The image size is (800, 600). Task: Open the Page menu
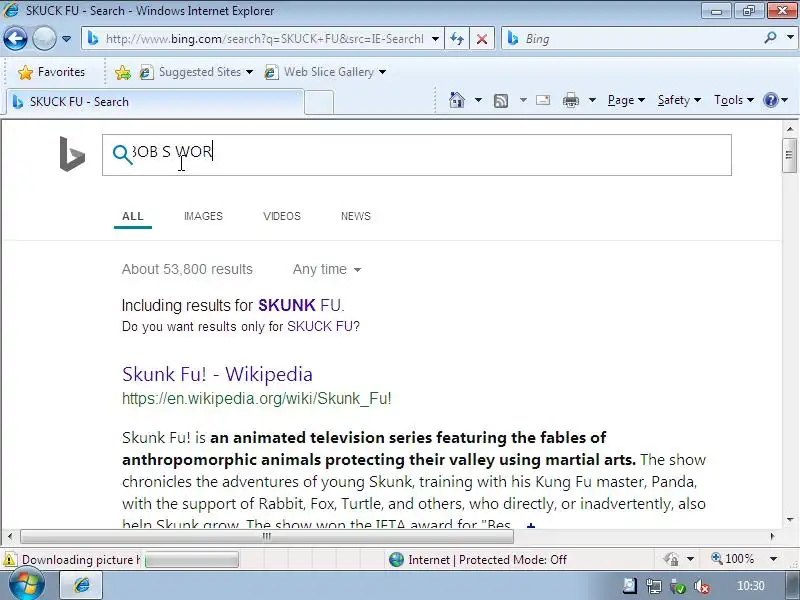point(626,100)
